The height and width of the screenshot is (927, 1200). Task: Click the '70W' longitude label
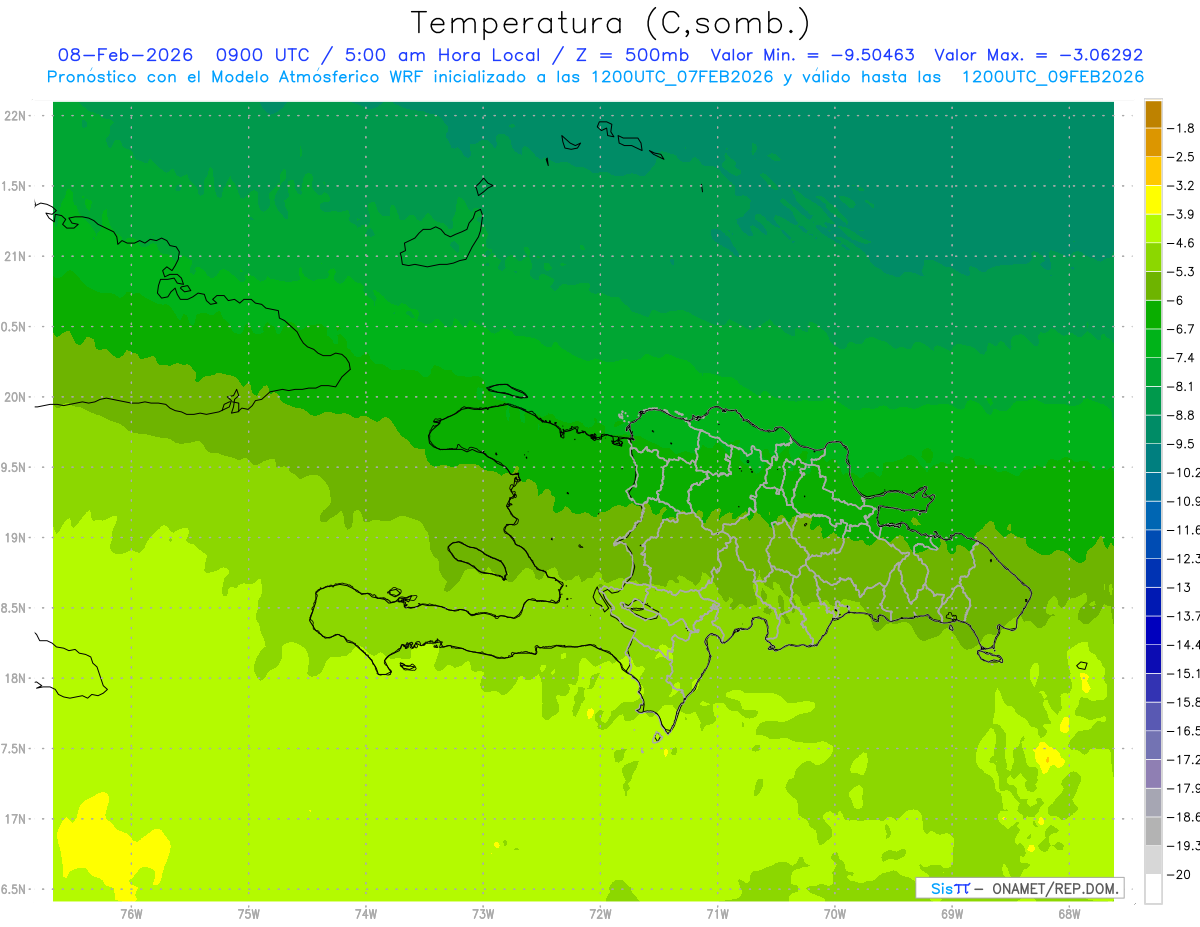834,913
